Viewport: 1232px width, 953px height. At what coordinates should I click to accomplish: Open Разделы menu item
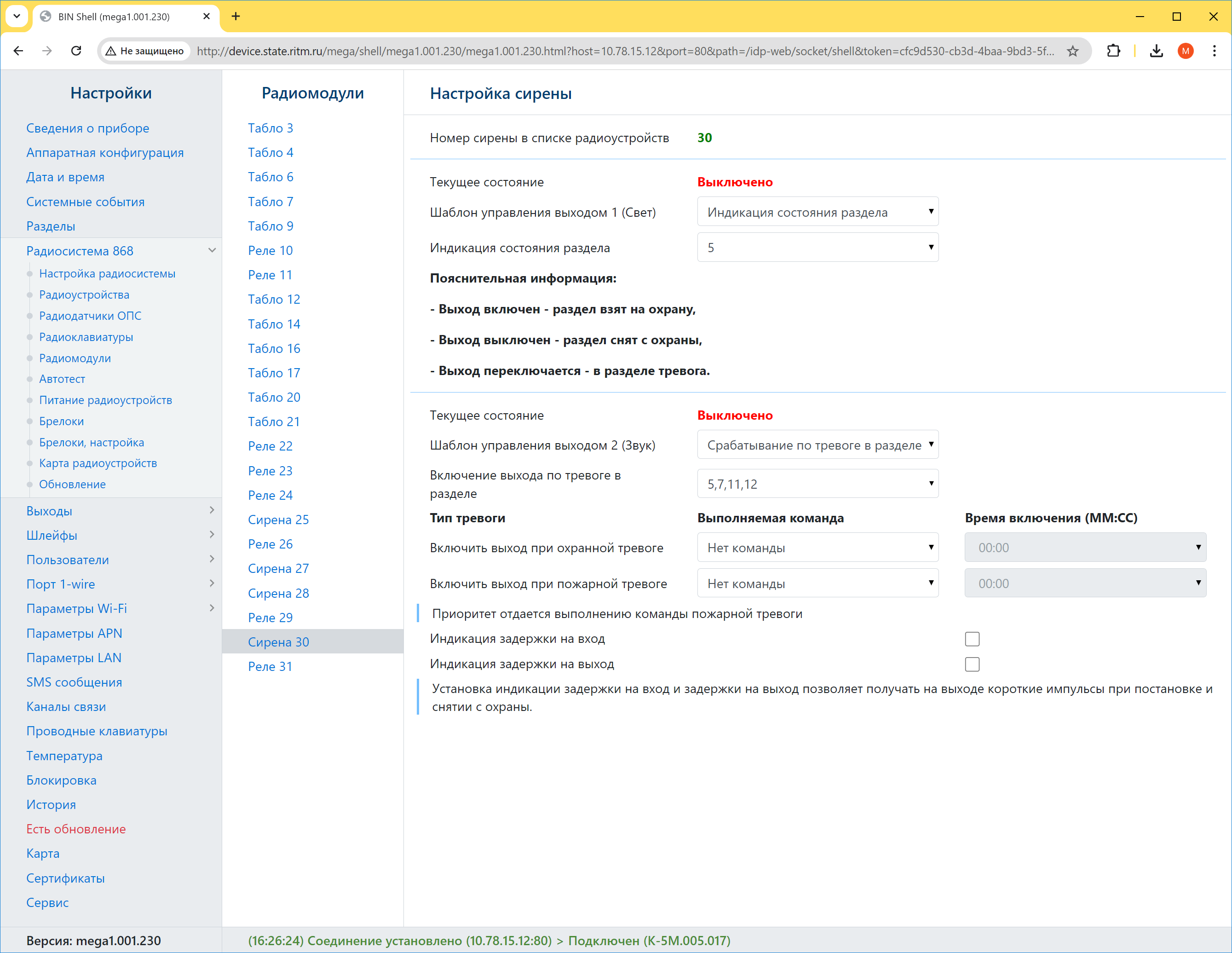point(50,225)
